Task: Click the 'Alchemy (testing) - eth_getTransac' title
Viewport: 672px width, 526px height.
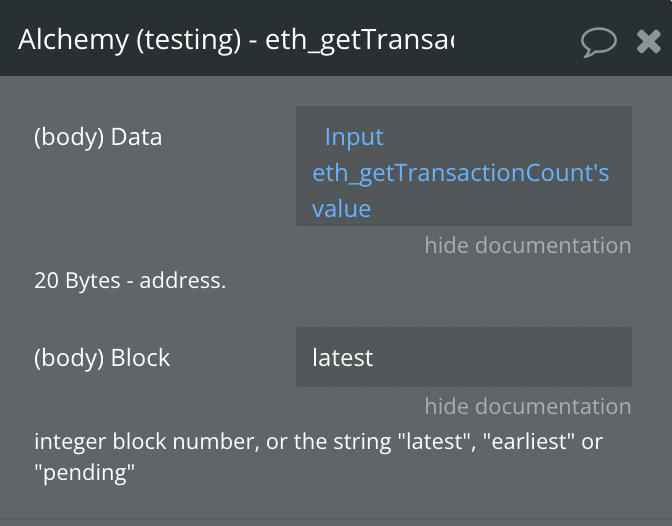Action: pos(235,41)
